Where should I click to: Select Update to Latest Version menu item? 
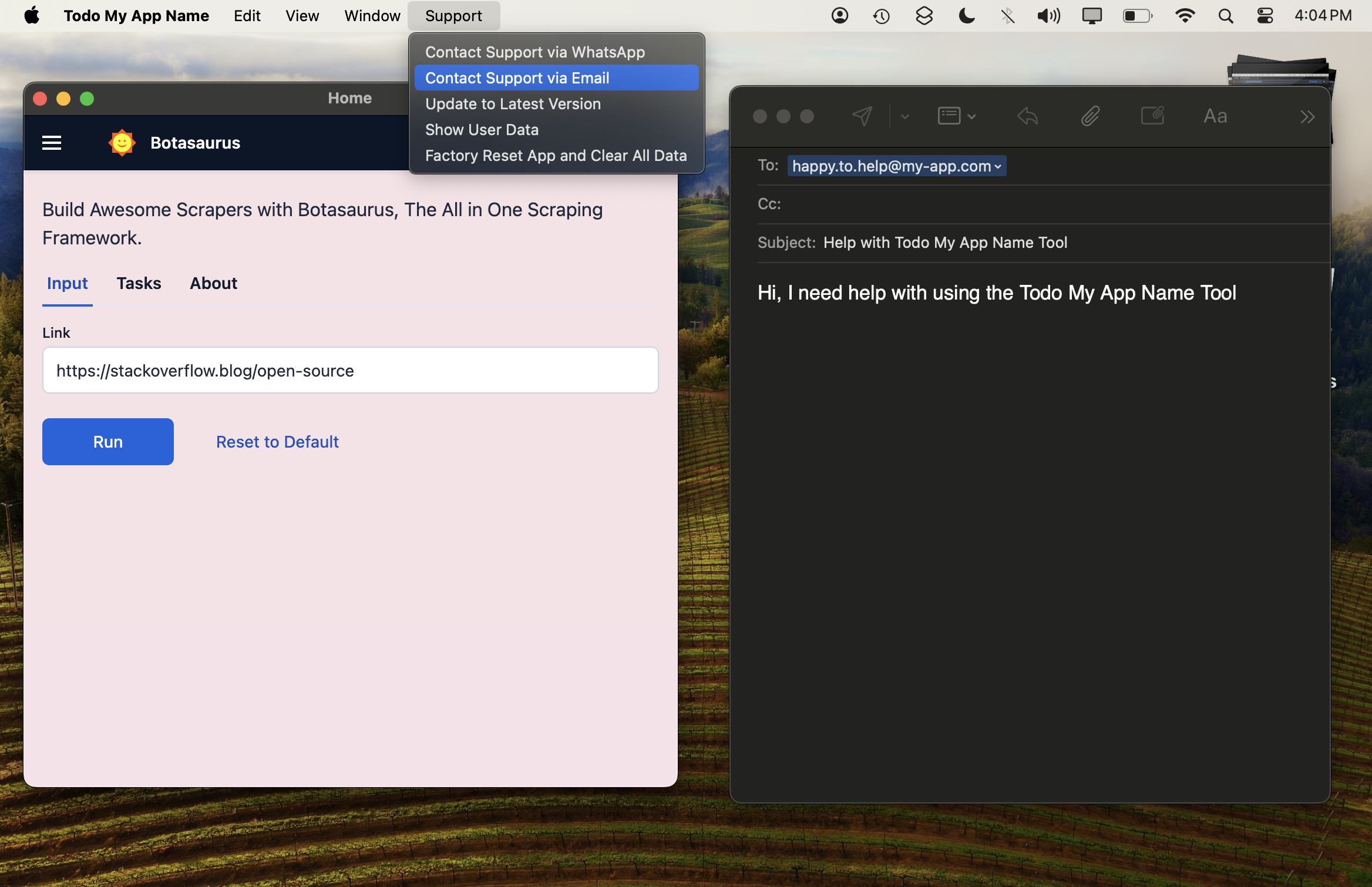coord(513,104)
